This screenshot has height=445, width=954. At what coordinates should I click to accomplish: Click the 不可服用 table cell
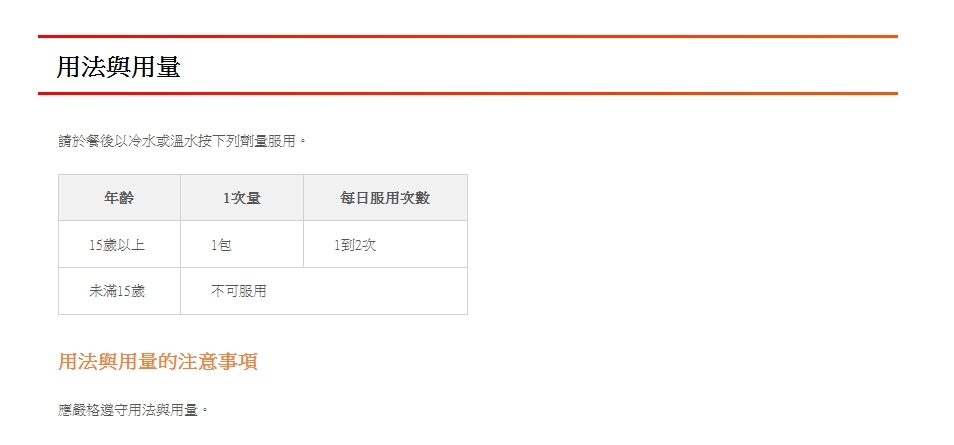click(x=238, y=291)
